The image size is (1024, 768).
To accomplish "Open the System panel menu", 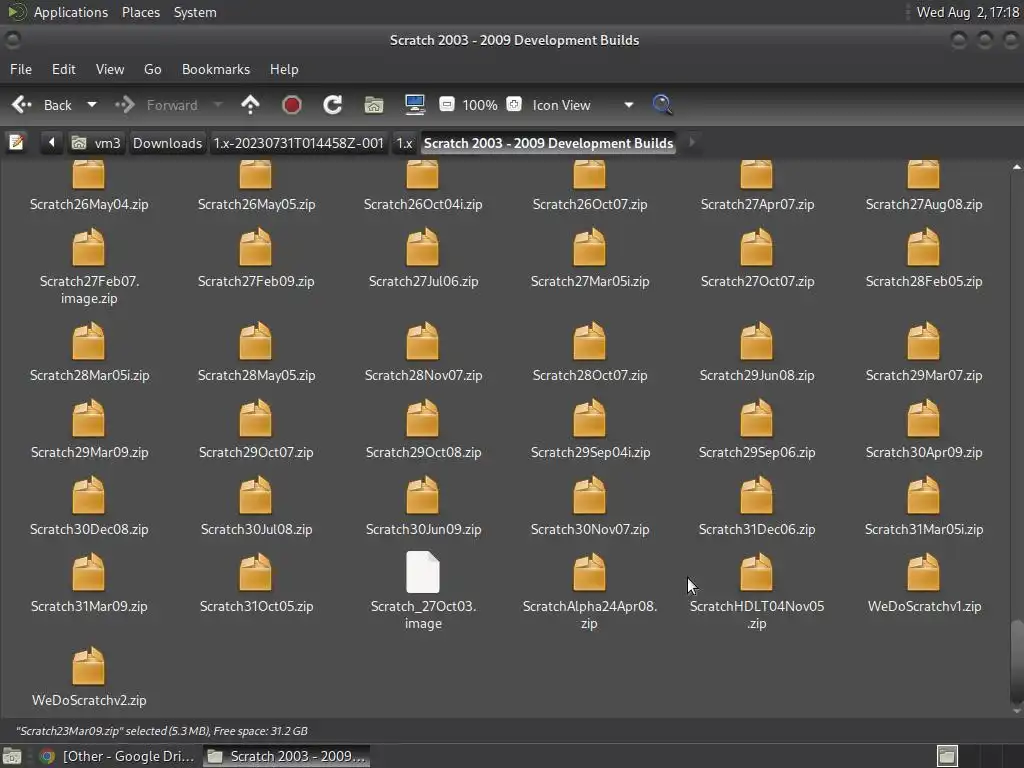I will point(195,12).
